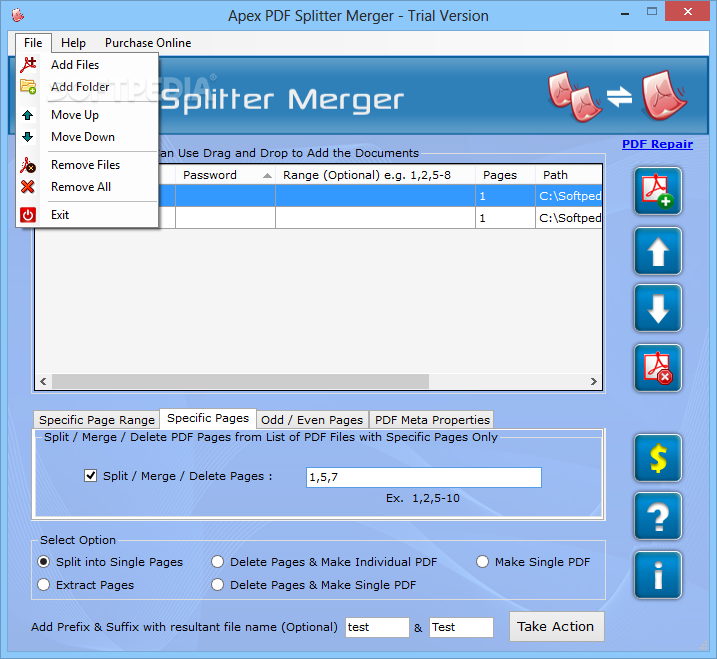The height and width of the screenshot is (659, 717).
Task: Open the PDF Repair link
Action: (x=657, y=144)
